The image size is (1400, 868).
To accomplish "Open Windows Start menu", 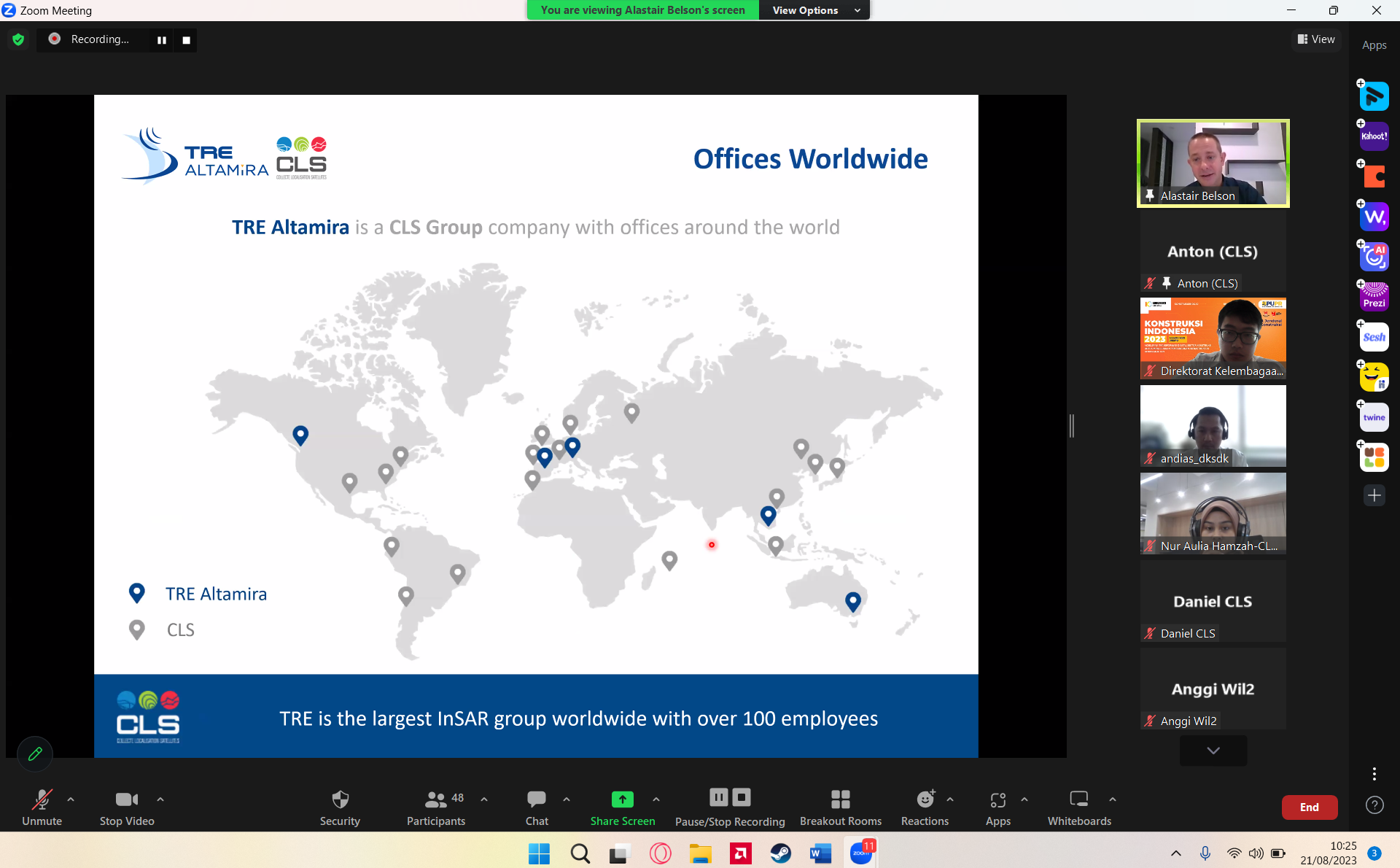I will point(539,853).
